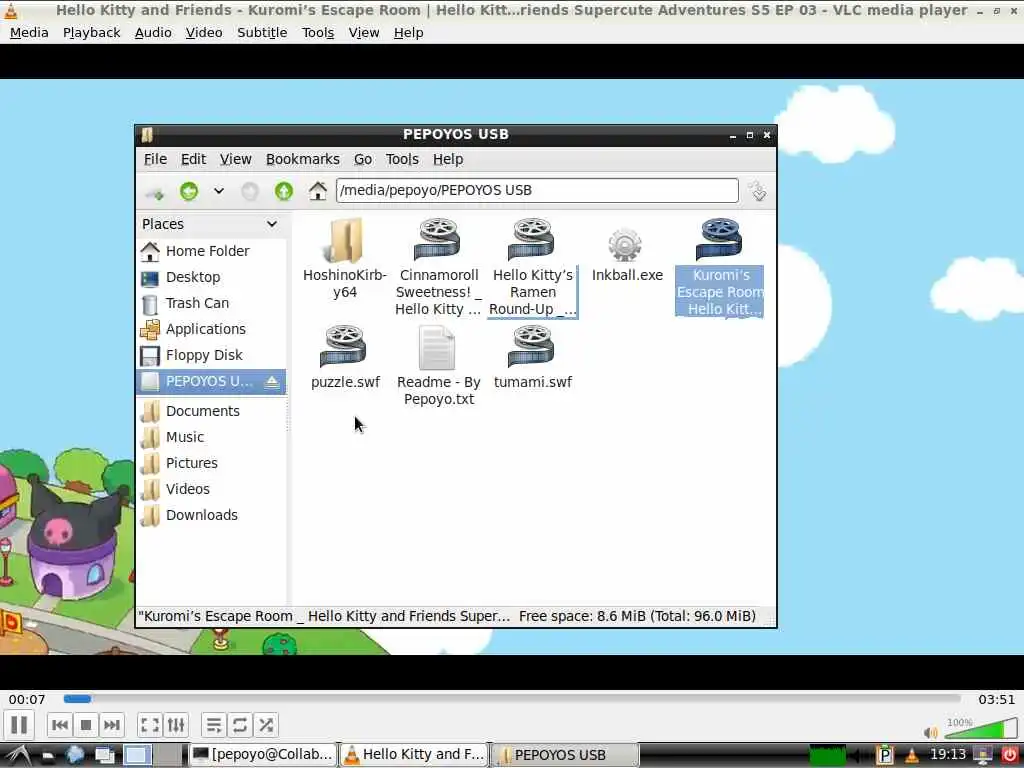This screenshot has height=768, width=1024.
Task: Go up to parent folder
Action: 283,191
